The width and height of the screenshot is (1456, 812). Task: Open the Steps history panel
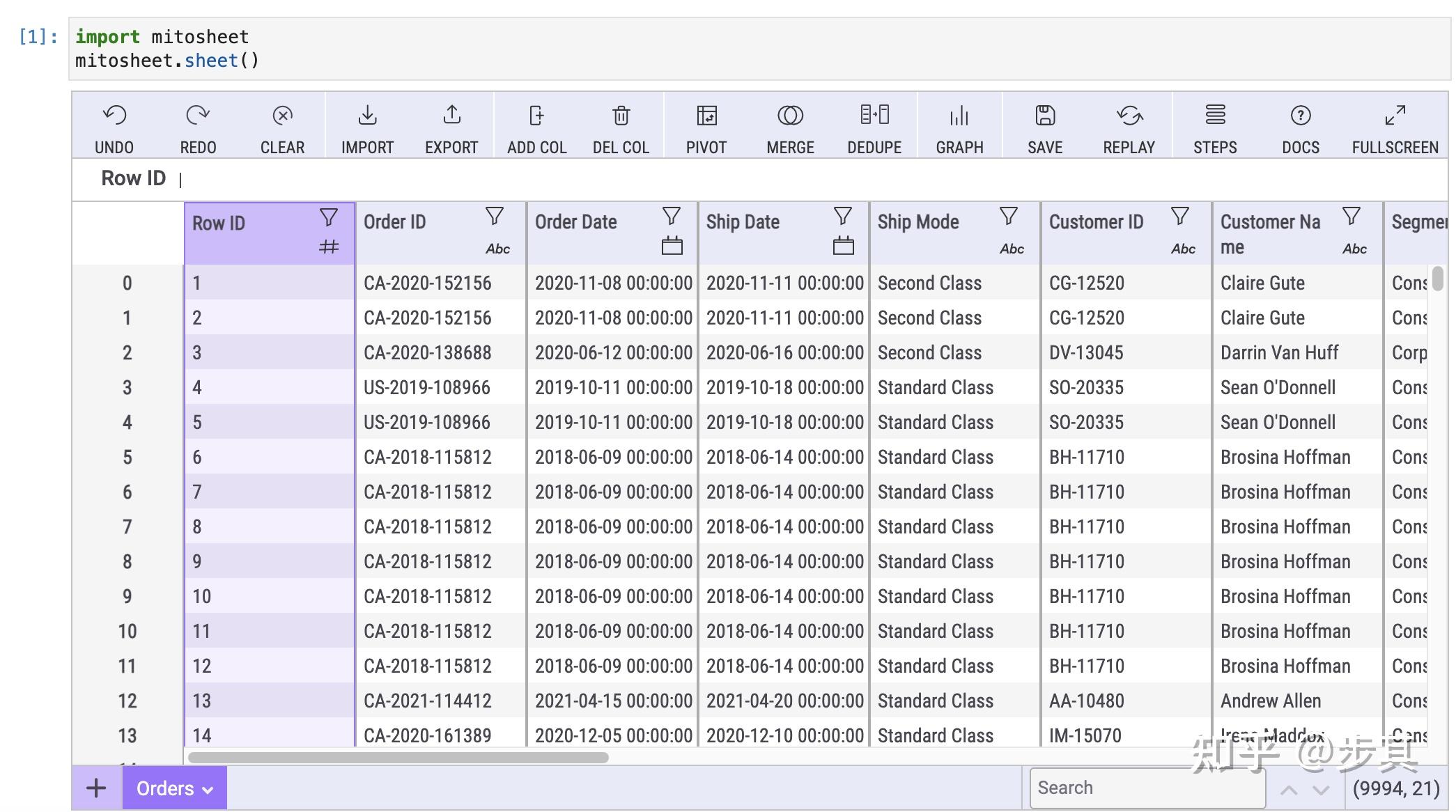[x=1215, y=116]
